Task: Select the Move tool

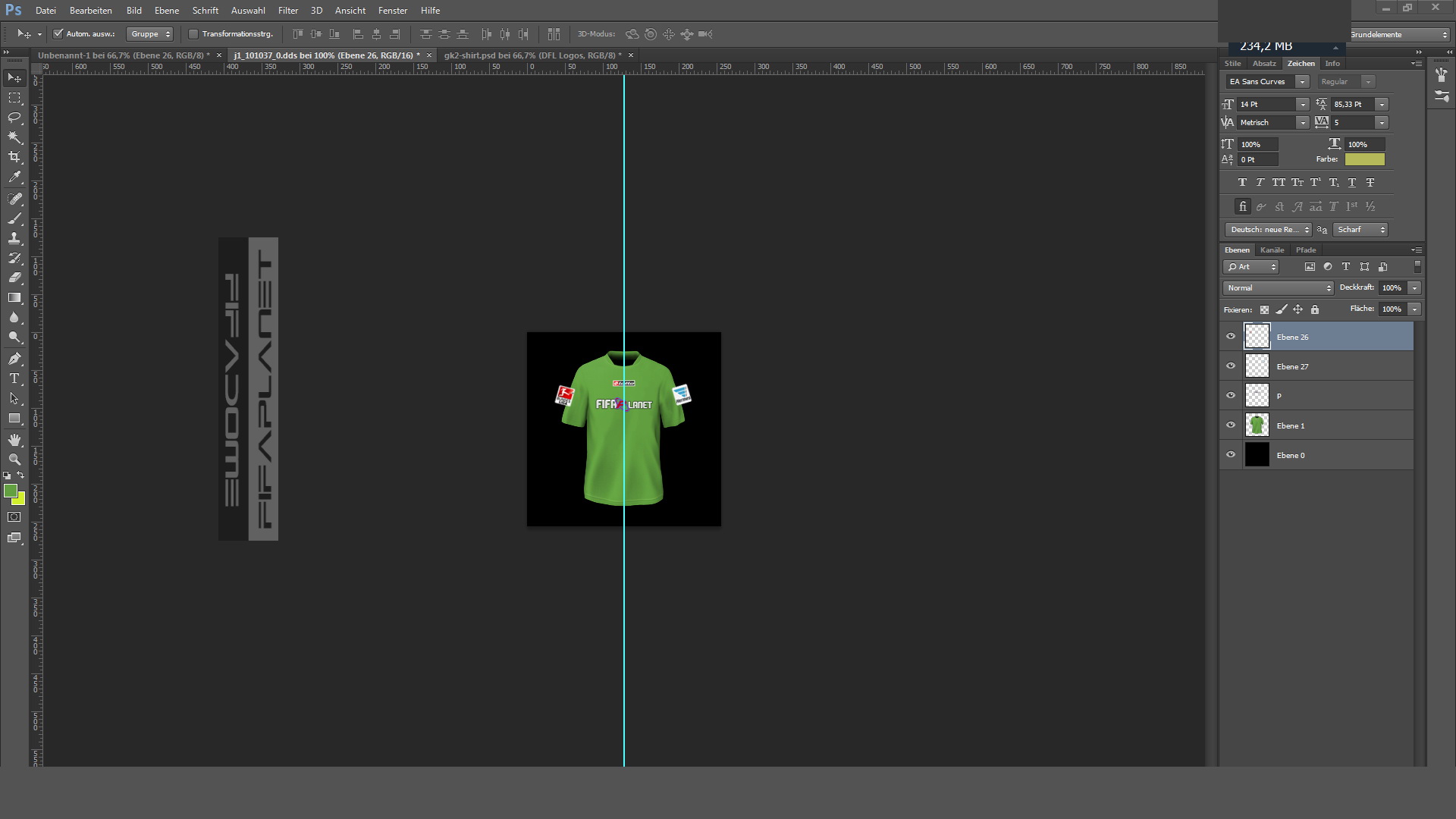Action: tap(14, 78)
